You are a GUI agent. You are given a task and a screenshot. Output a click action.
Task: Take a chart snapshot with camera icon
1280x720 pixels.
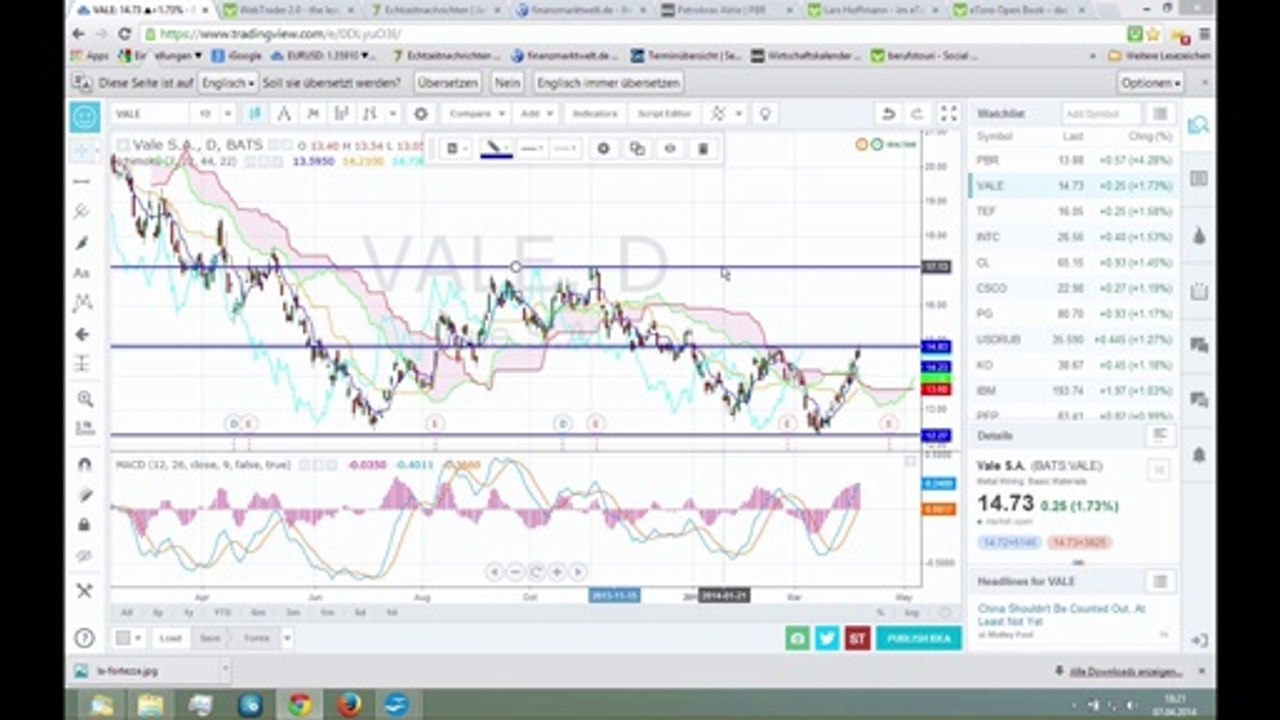tap(797, 638)
